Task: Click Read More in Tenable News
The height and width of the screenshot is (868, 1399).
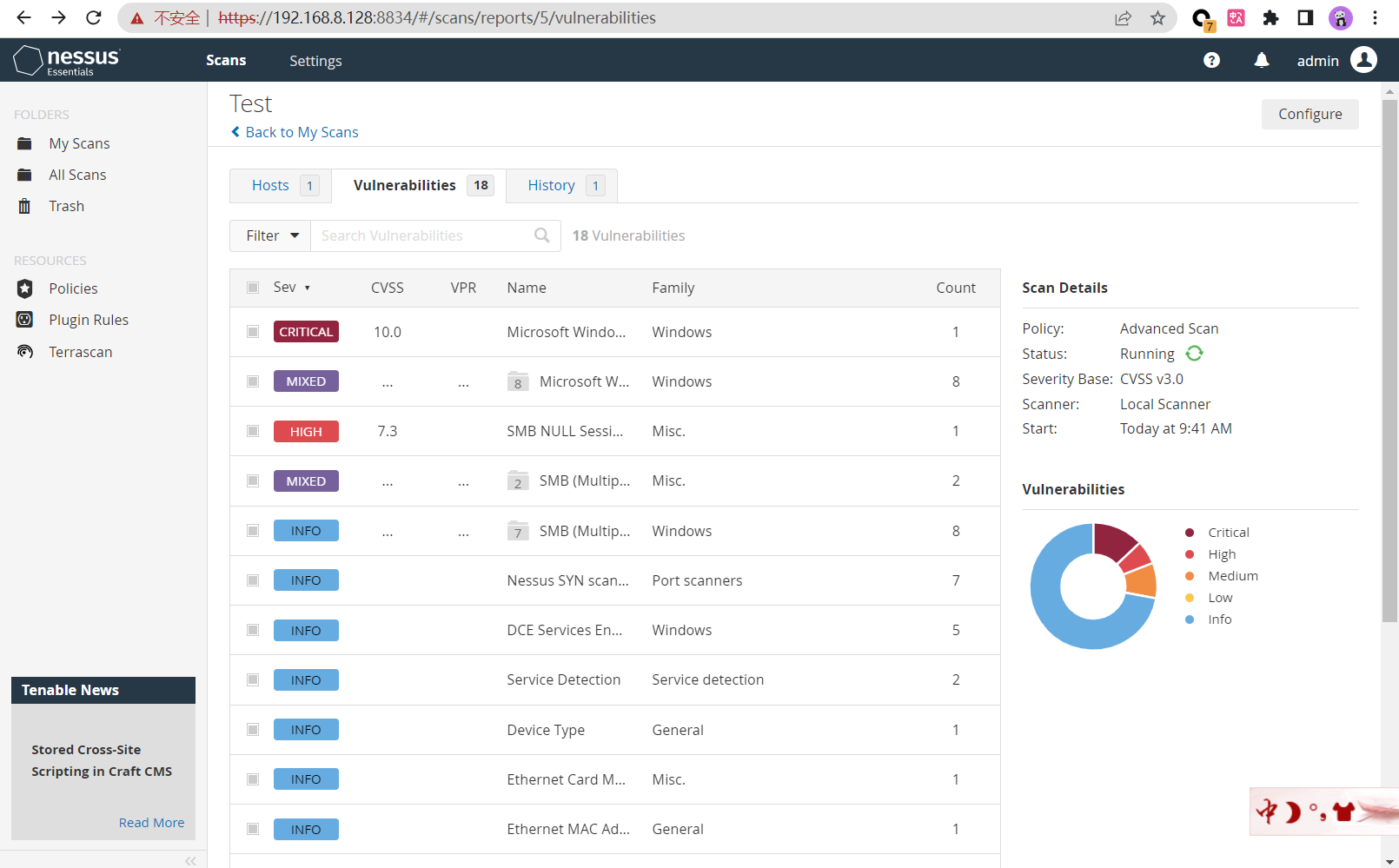Action: coord(152,822)
